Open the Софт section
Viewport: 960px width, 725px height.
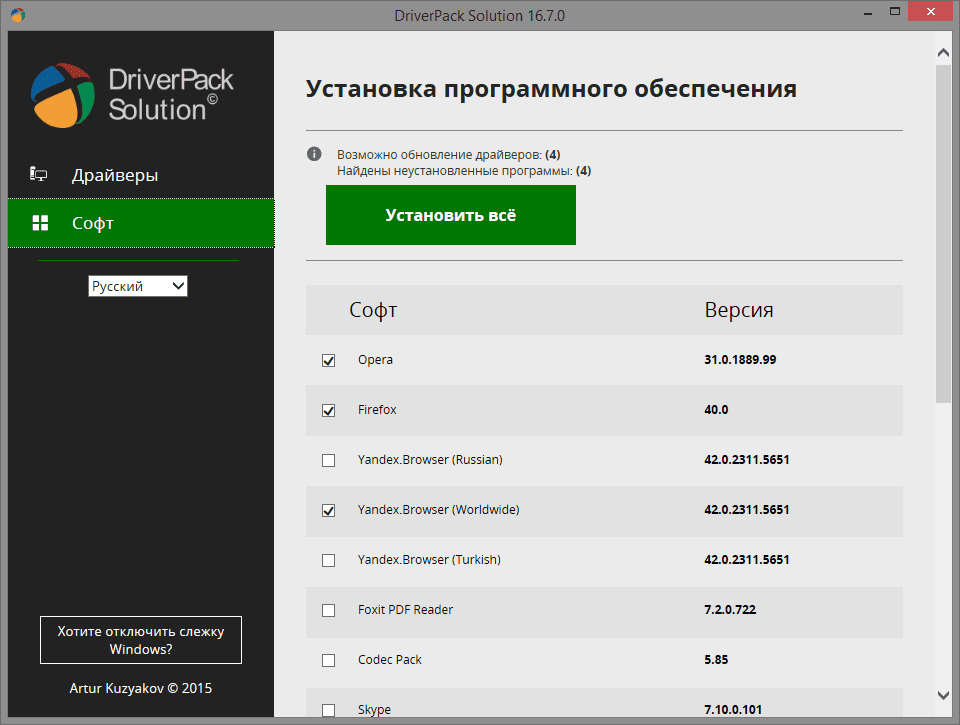coord(141,223)
